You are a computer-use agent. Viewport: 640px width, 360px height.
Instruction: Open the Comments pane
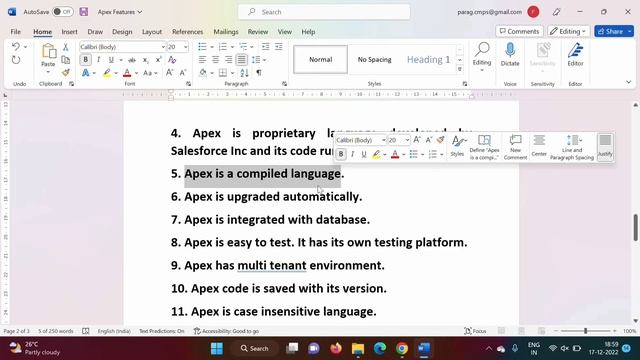coord(519,31)
